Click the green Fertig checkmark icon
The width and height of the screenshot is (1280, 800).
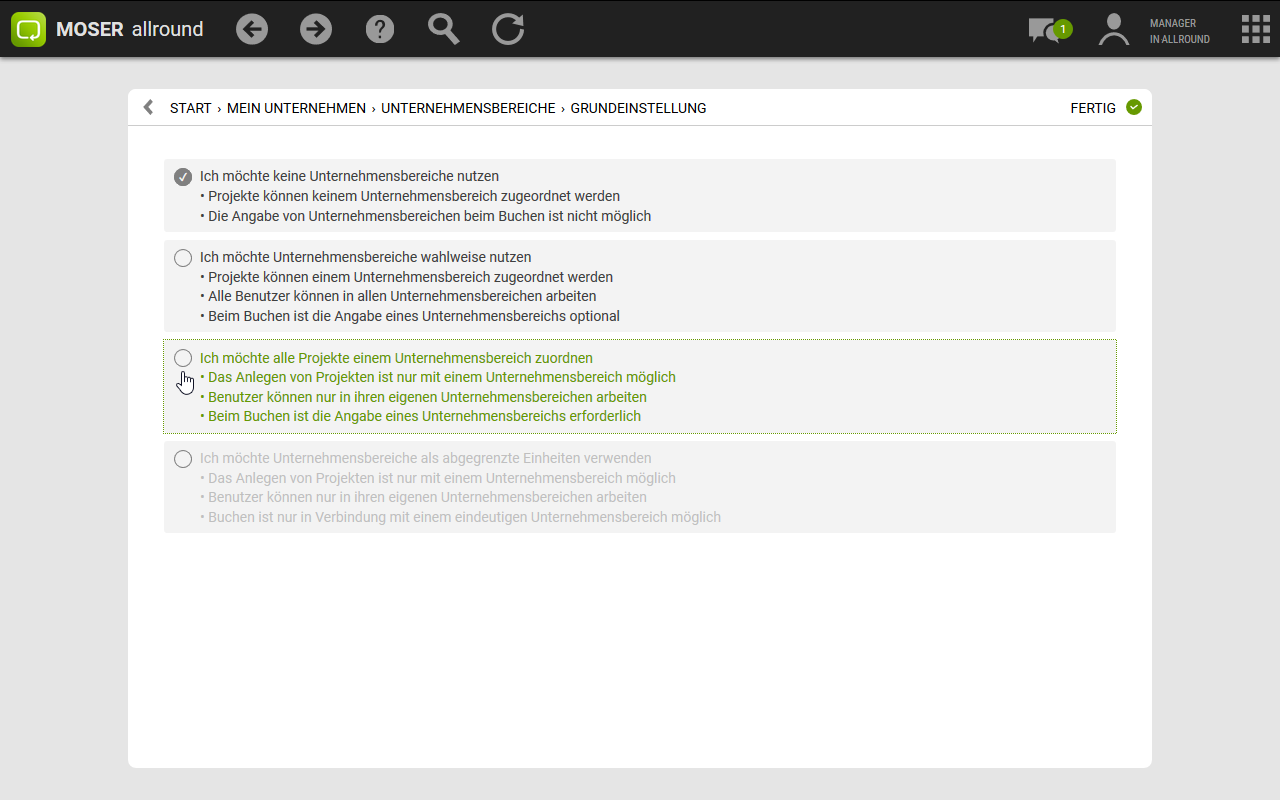[x=1133, y=108]
